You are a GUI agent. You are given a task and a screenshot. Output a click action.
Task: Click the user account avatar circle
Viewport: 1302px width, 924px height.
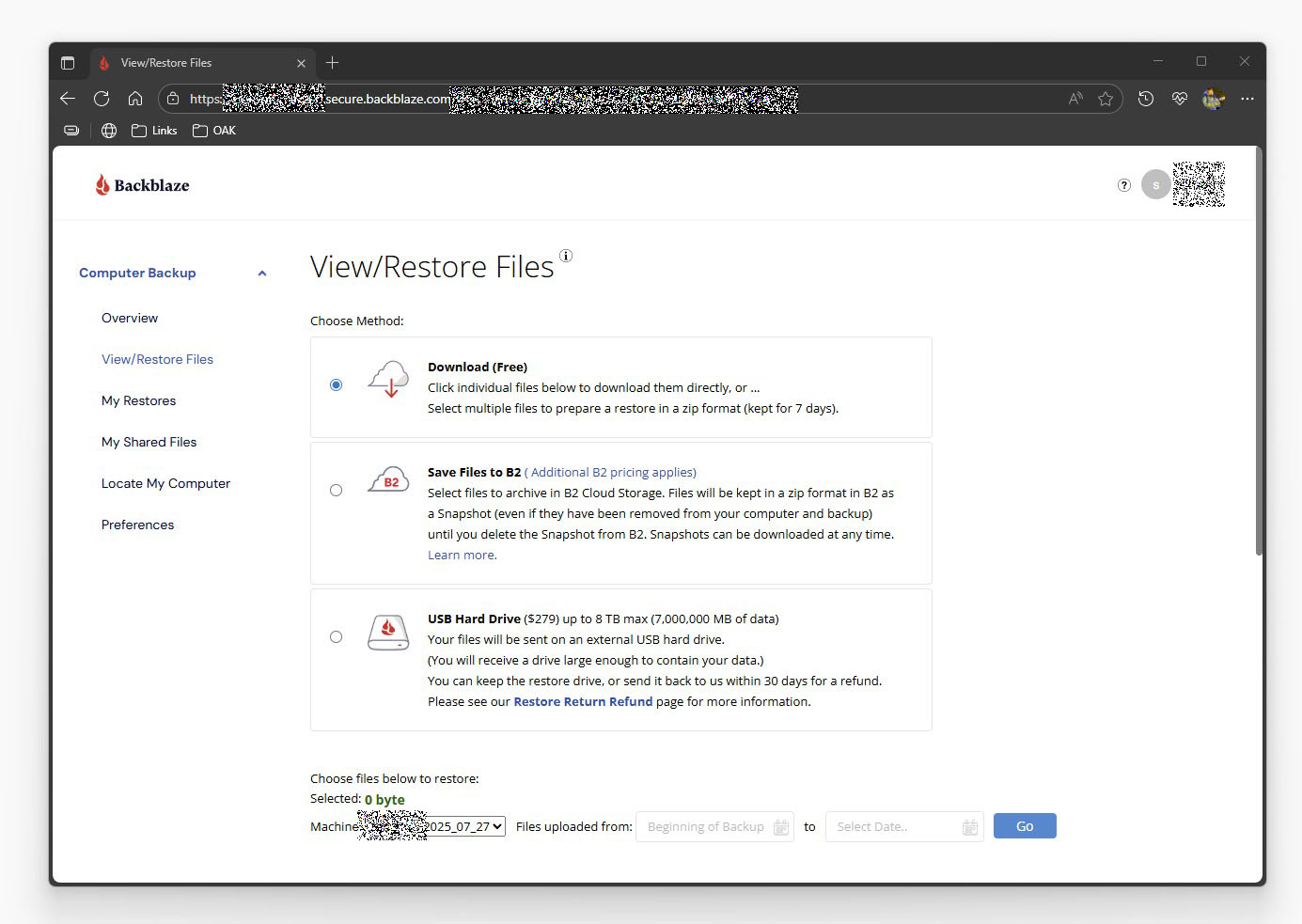pos(1155,185)
